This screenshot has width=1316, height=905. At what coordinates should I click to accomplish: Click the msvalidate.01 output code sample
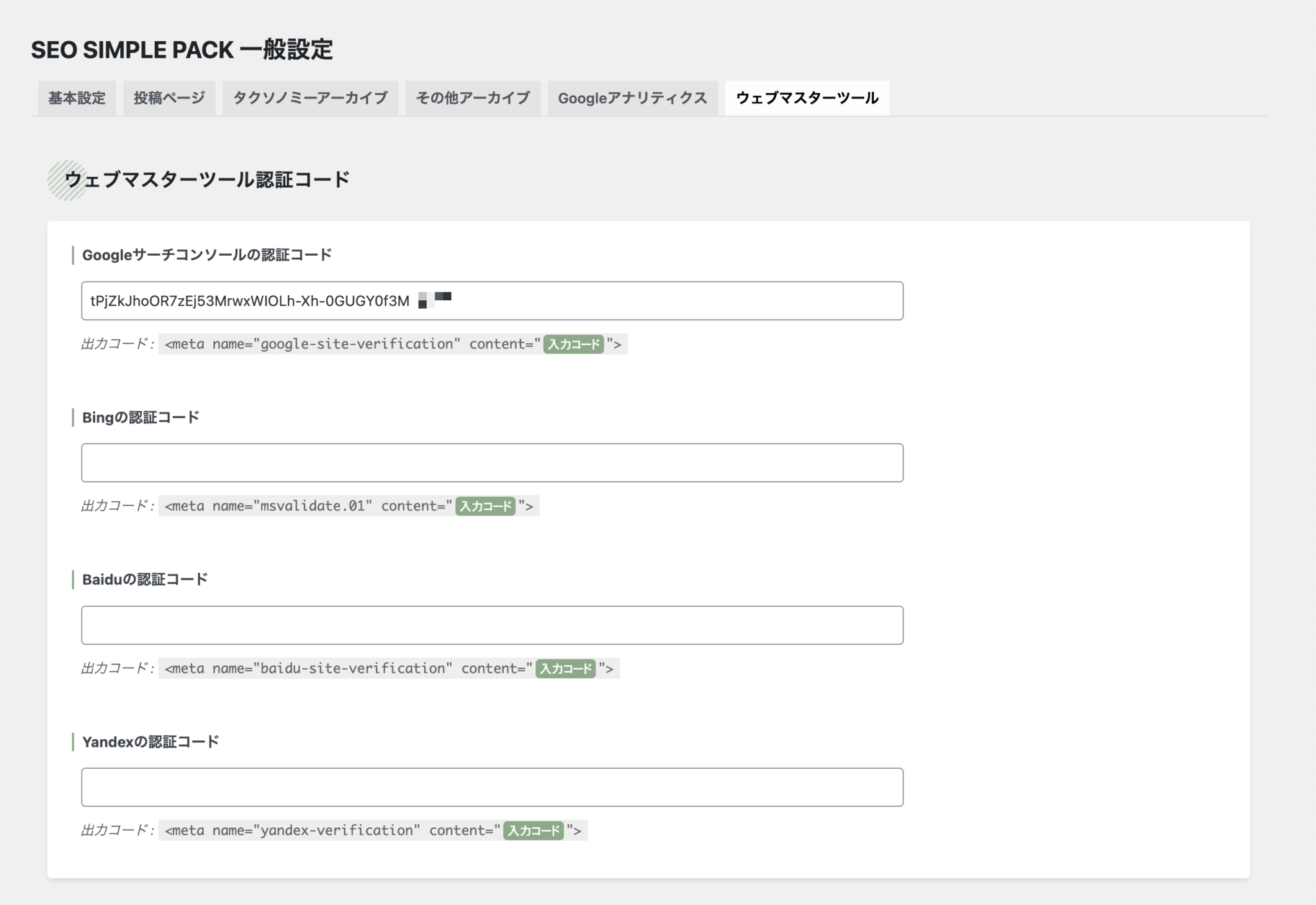350,506
